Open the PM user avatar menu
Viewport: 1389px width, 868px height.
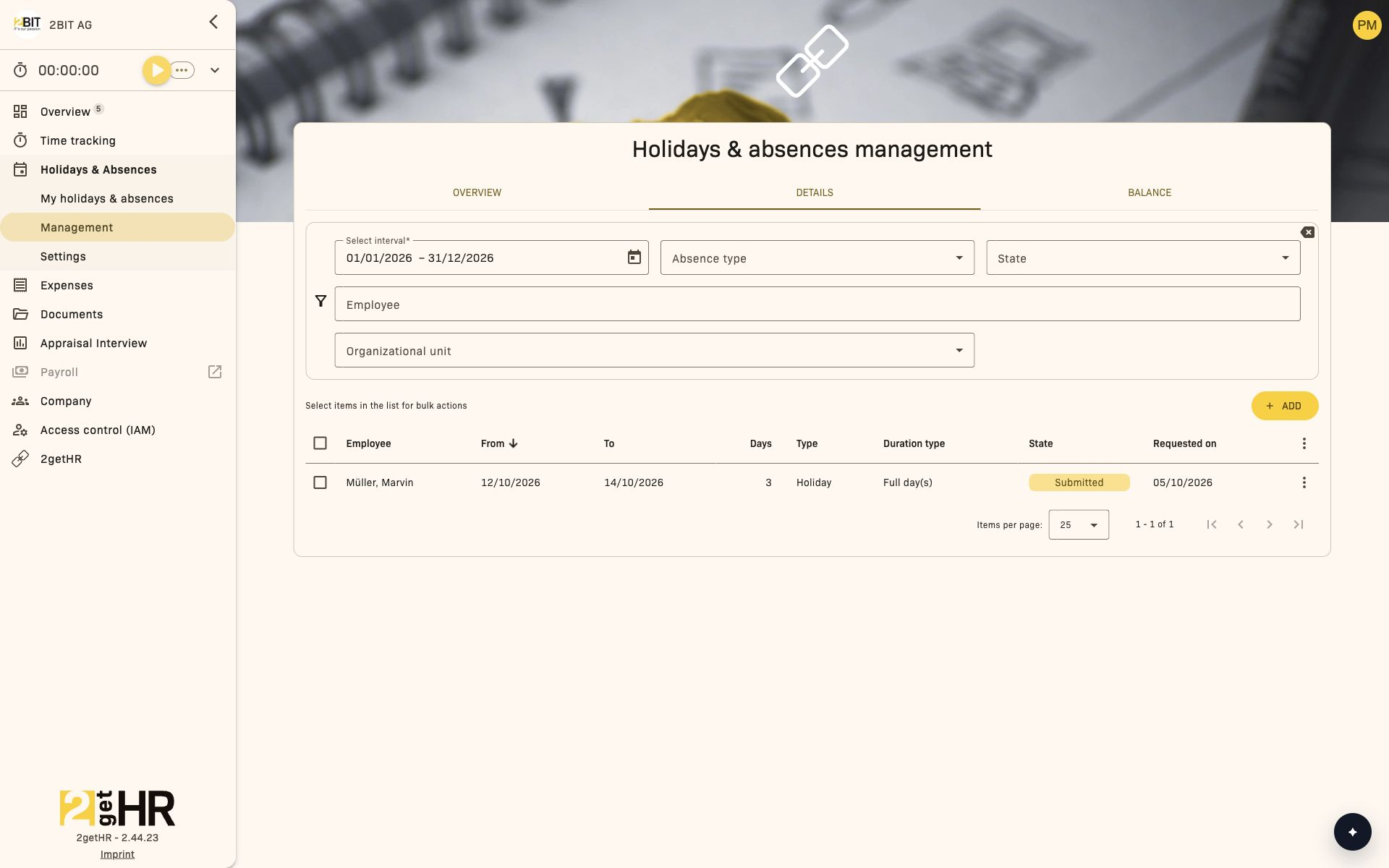pos(1367,25)
